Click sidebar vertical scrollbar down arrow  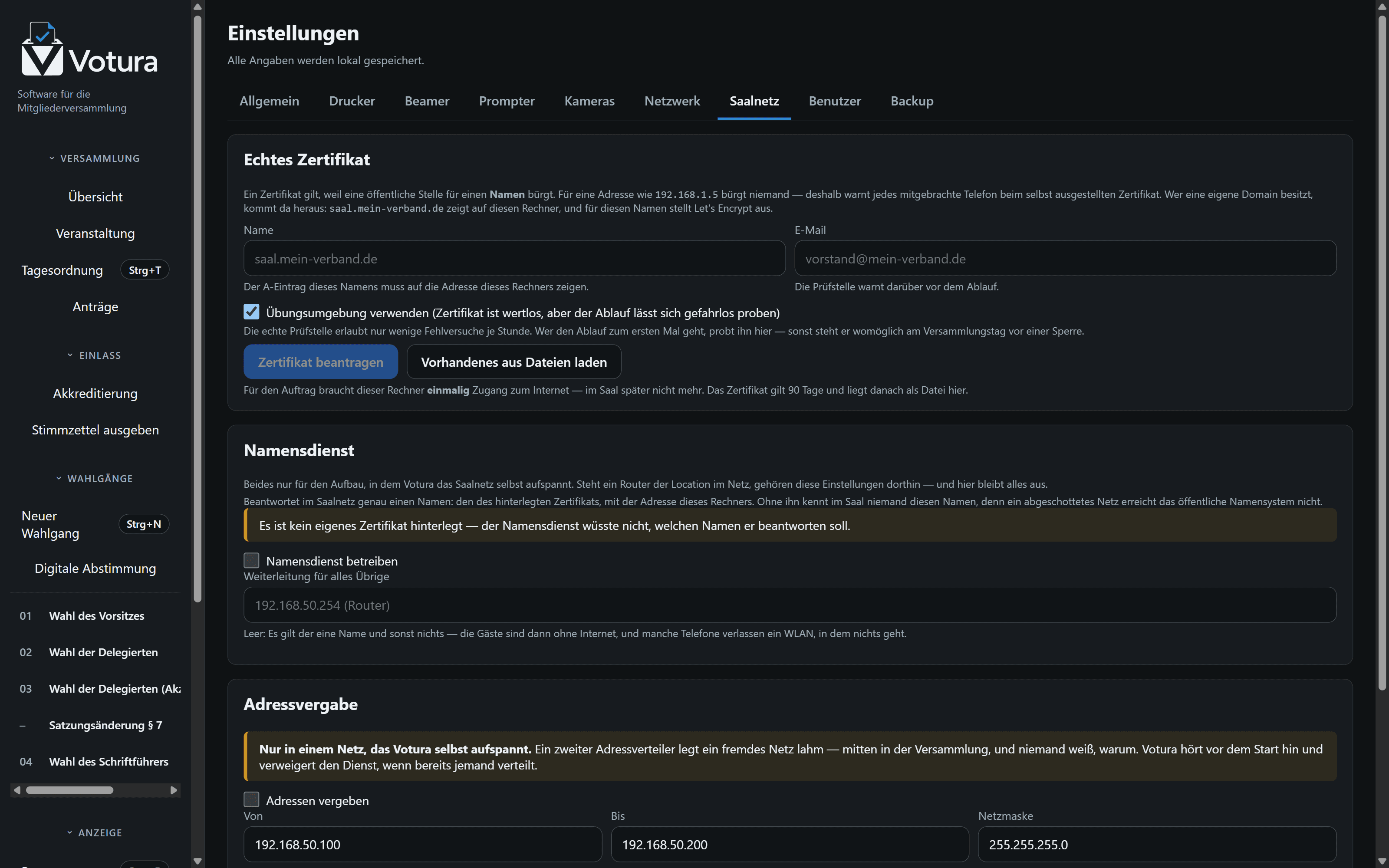coord(197,861)
